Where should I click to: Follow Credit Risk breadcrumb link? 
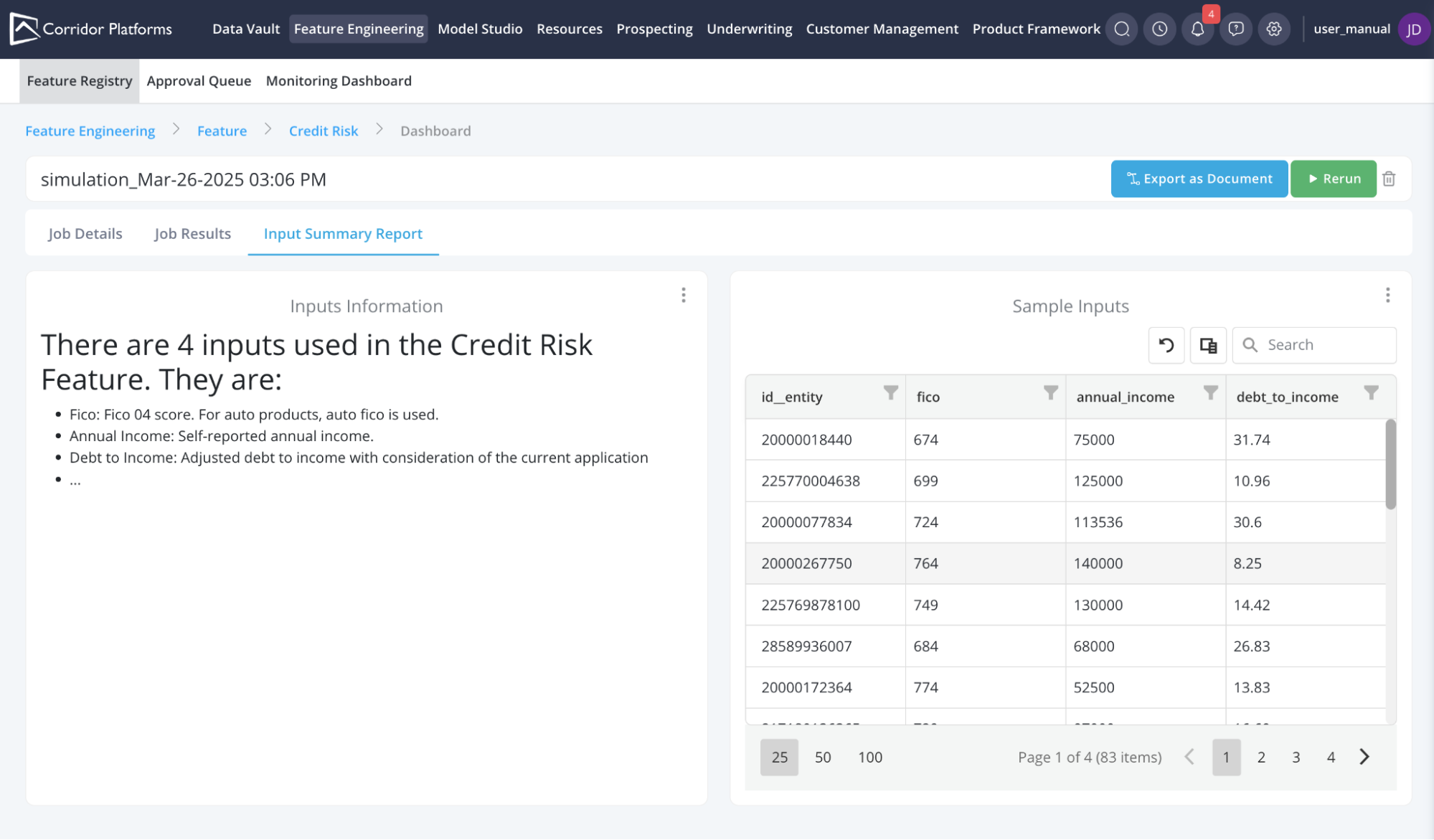[x=324, y=131]
